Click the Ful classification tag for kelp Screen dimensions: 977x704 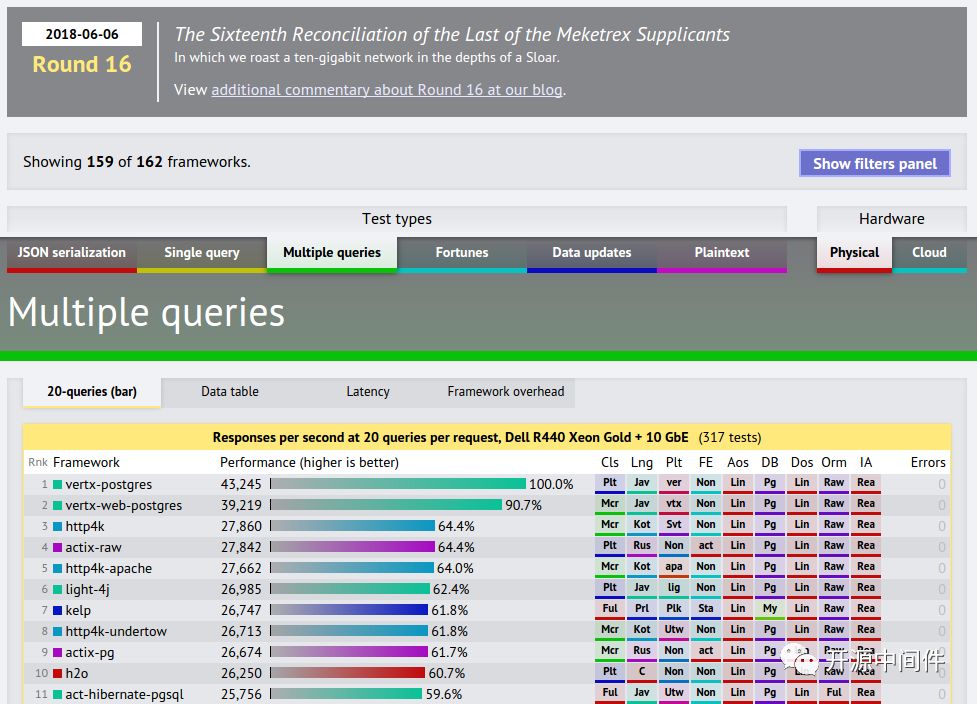point(610,609)
